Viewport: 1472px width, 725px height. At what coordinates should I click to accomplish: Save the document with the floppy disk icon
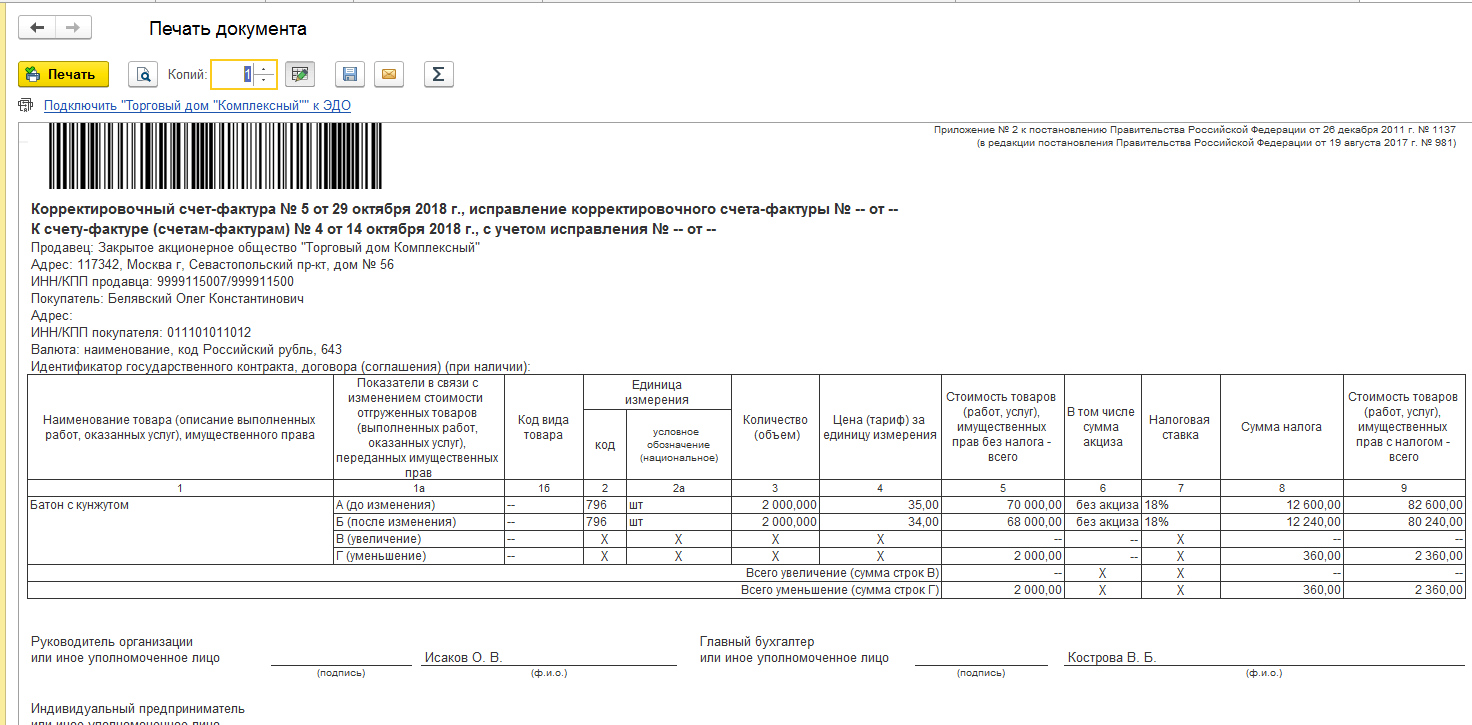(x=349, y=74)
